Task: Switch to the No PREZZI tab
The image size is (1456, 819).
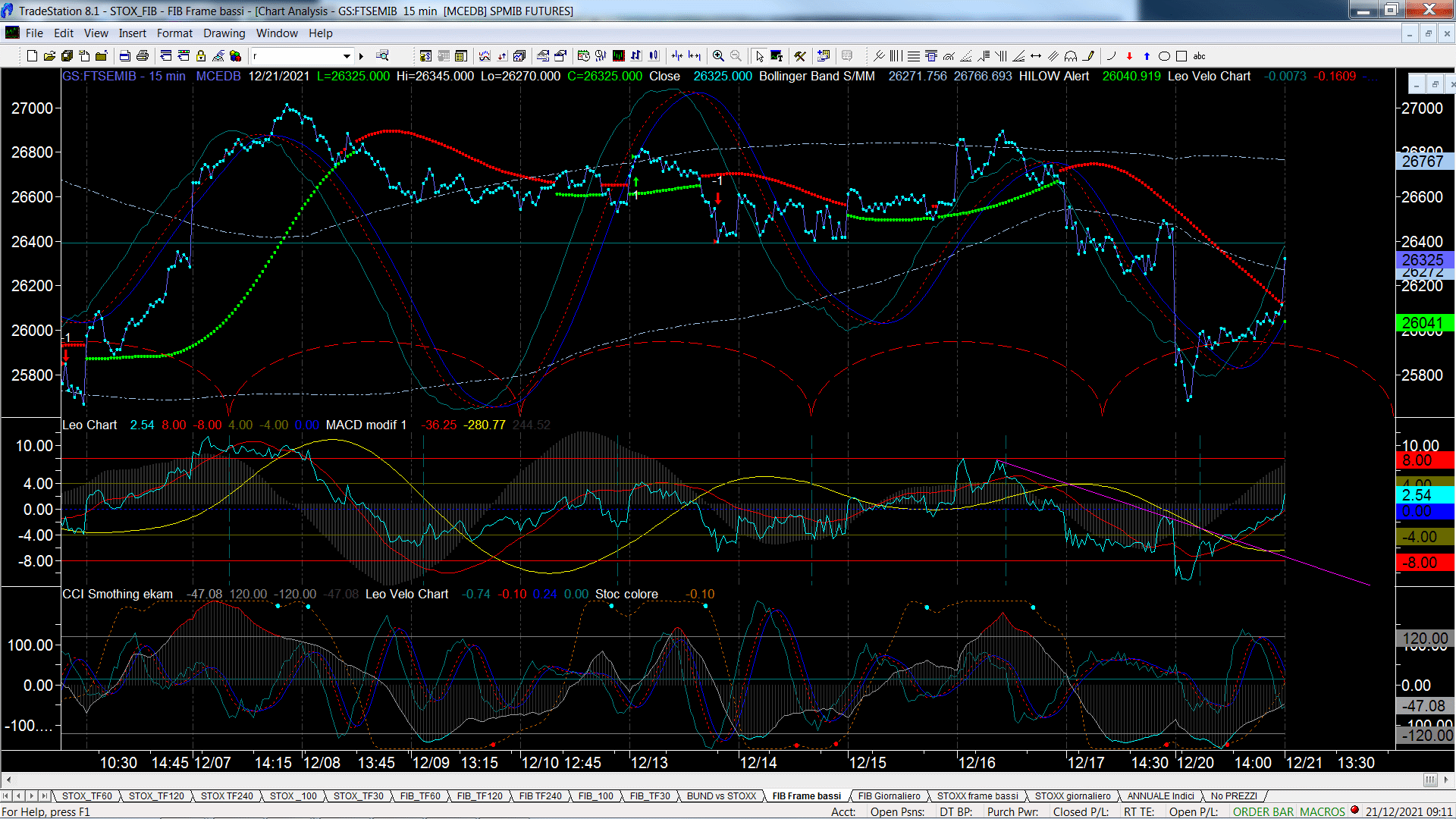Action: [1235, 796]
